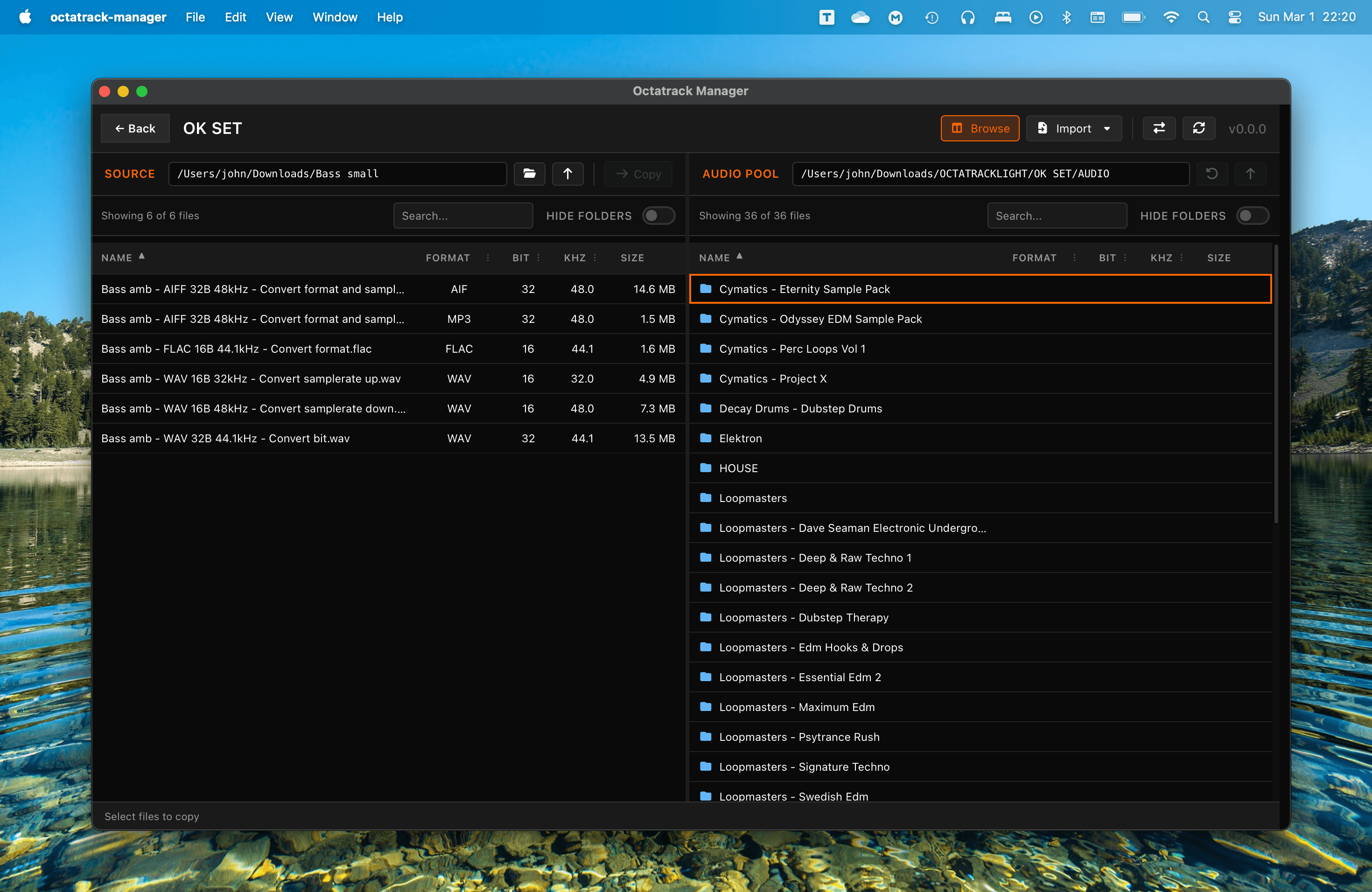The height and width of the screenshot is (892, 1372).
Task: Open the Elektron folder
Action: click(x=740, y=438)
